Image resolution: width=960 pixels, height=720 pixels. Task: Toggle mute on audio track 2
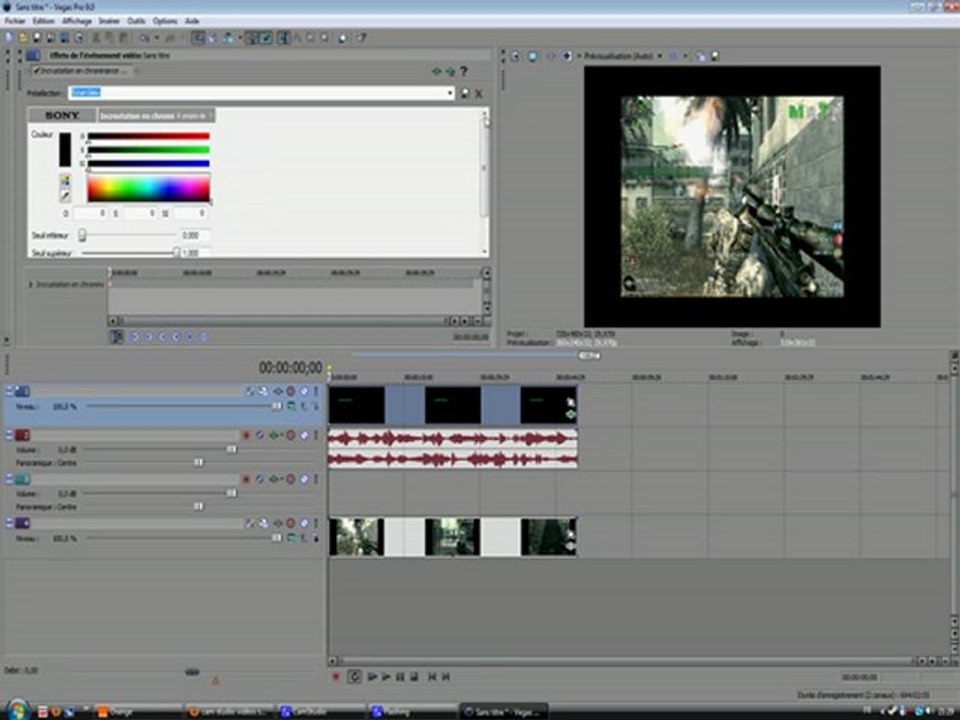point(291,435)
